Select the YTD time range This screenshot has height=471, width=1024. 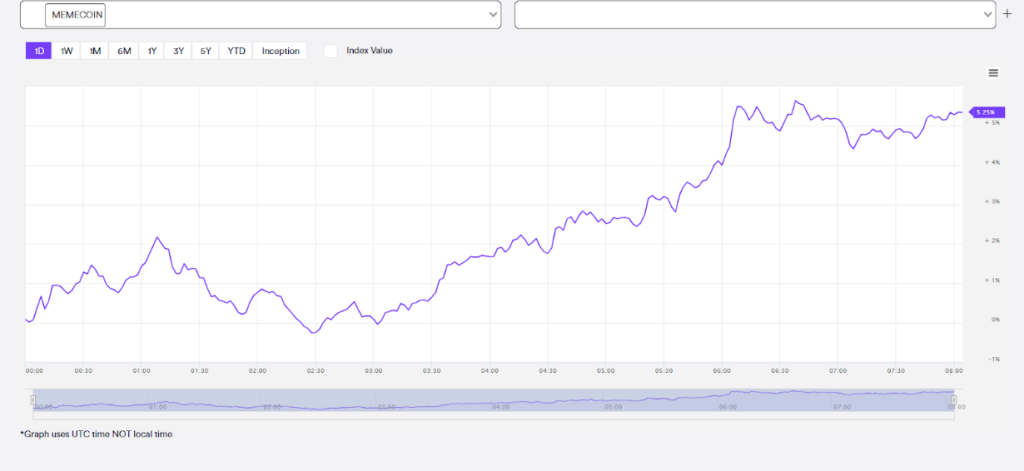[236, 51]
